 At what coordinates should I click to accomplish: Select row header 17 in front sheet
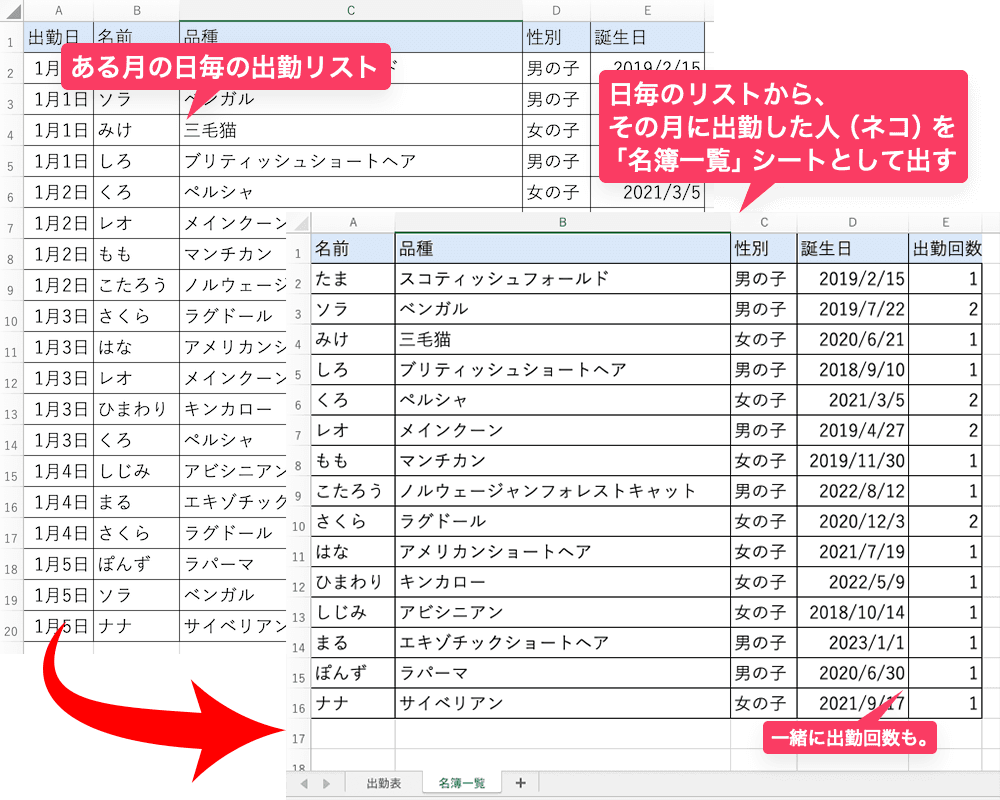pyautogui.click(x=298, y=739)
